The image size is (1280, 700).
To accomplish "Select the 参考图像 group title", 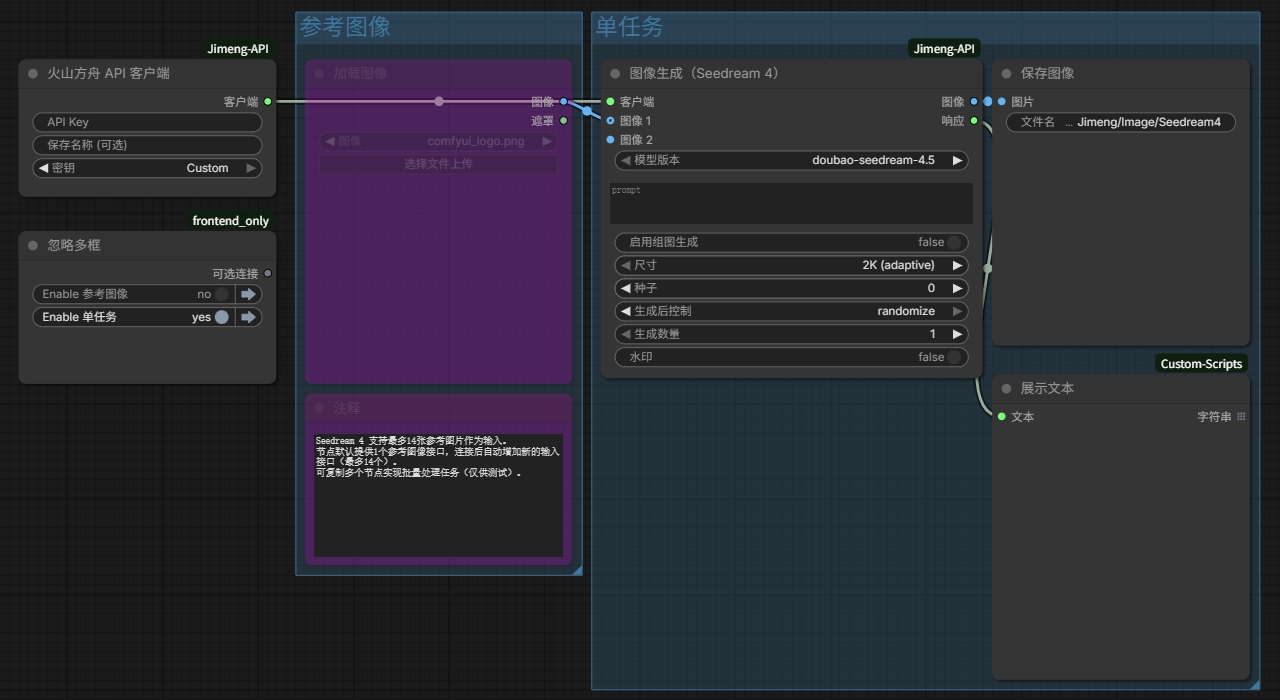I will [x=345, y=27].
